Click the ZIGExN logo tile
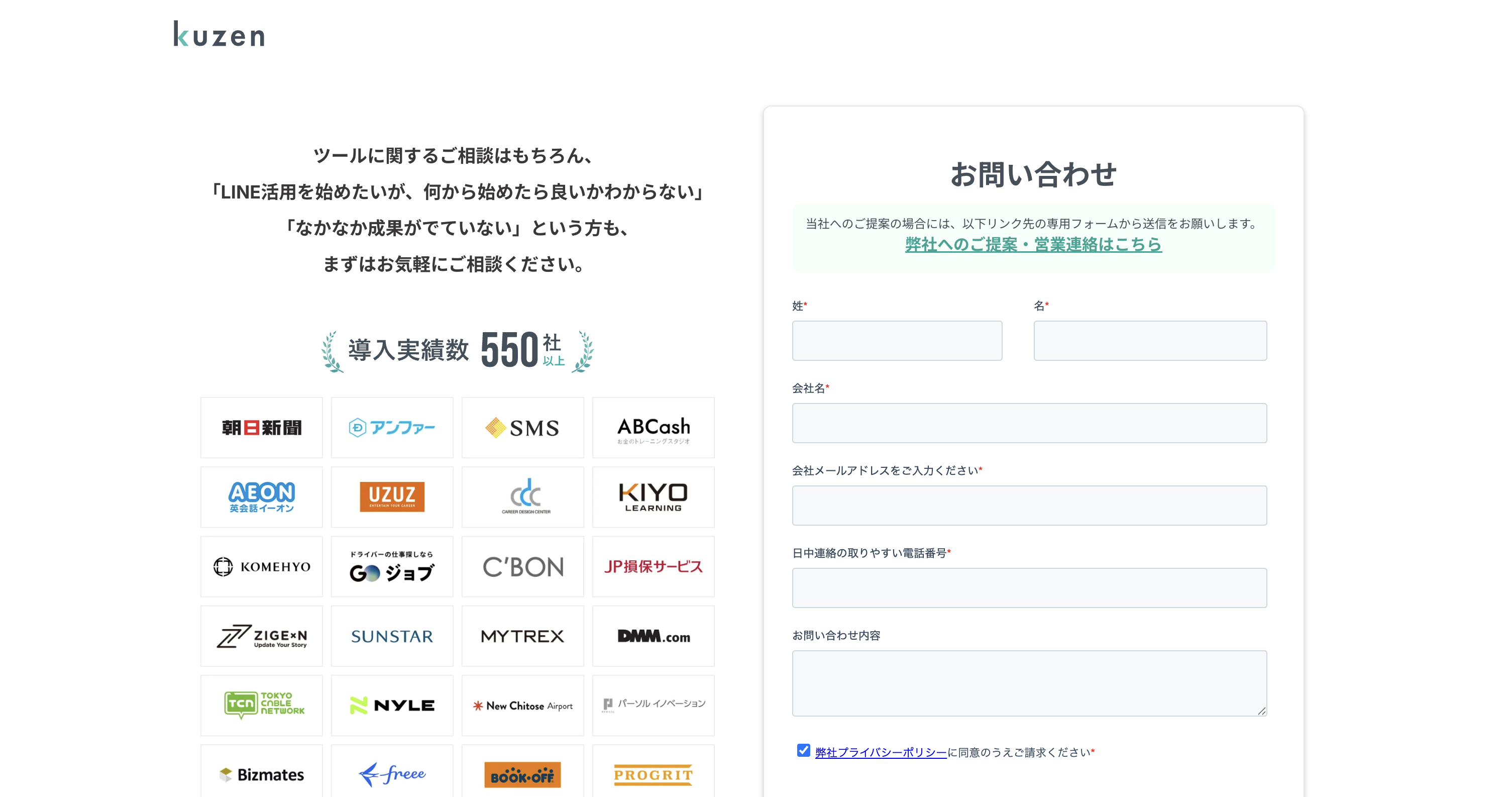This screenshot has height=797, width=1512. 262,636
